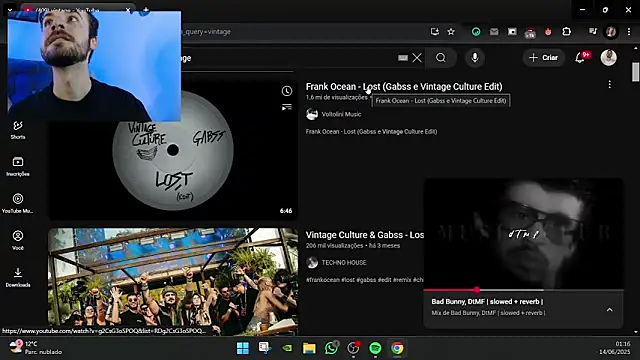Add the Frank Ocean video to the queue

tap(287, 107)
